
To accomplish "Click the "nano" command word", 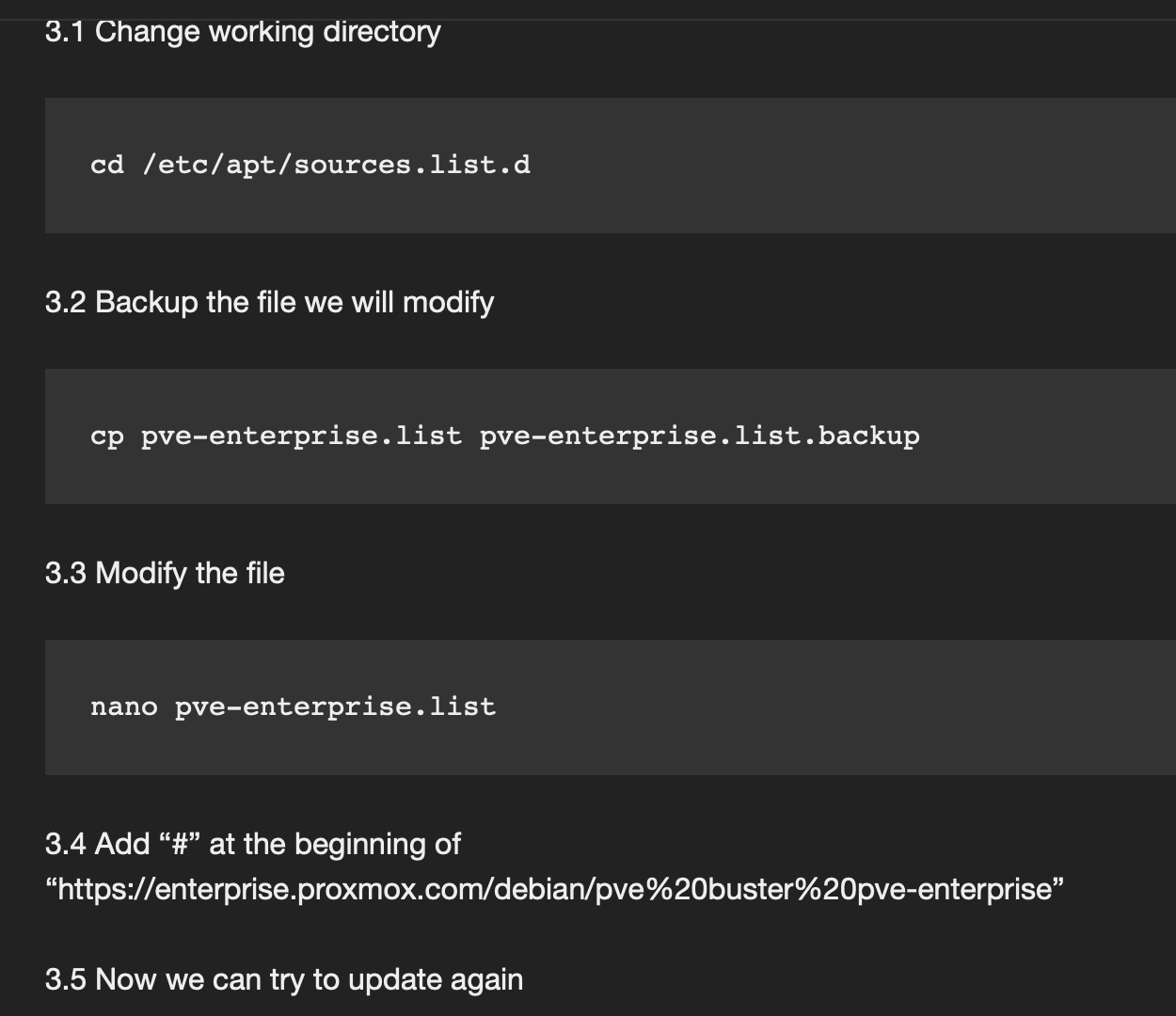I will 124,706.
